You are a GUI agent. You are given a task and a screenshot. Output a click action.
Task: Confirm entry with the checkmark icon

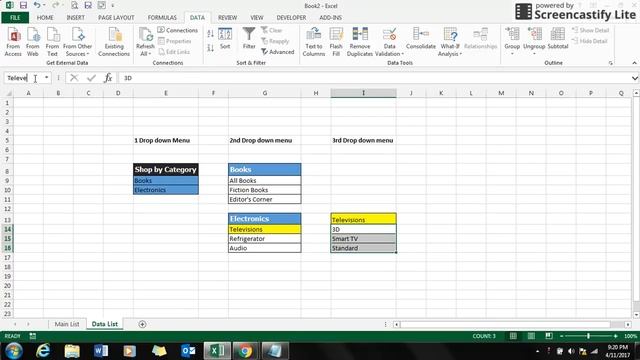coord(91,78)
